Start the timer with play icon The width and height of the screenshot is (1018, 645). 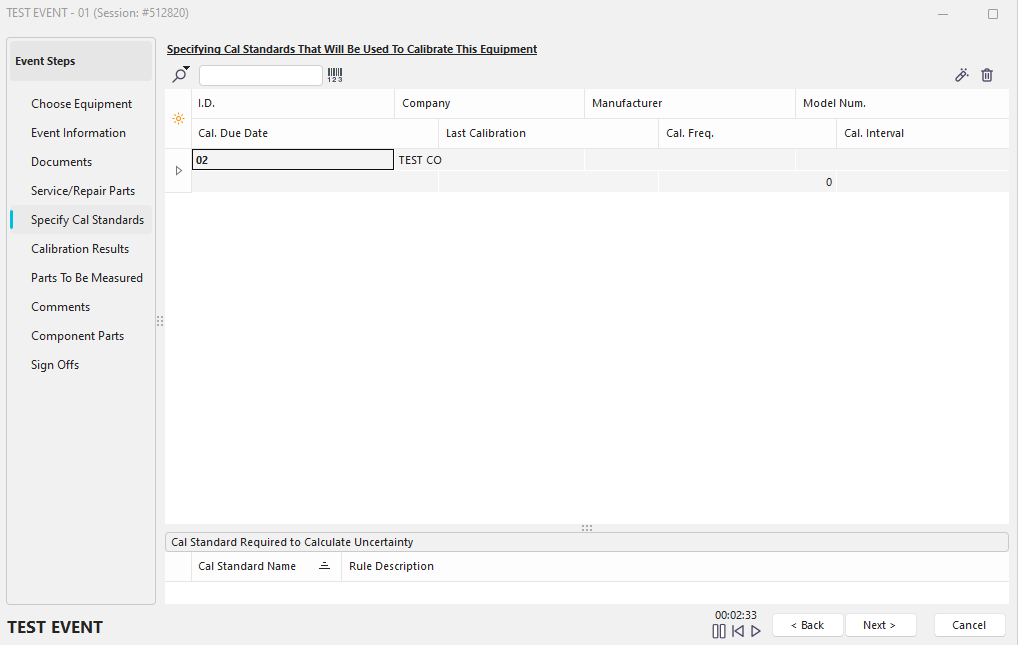coord(756,631)
